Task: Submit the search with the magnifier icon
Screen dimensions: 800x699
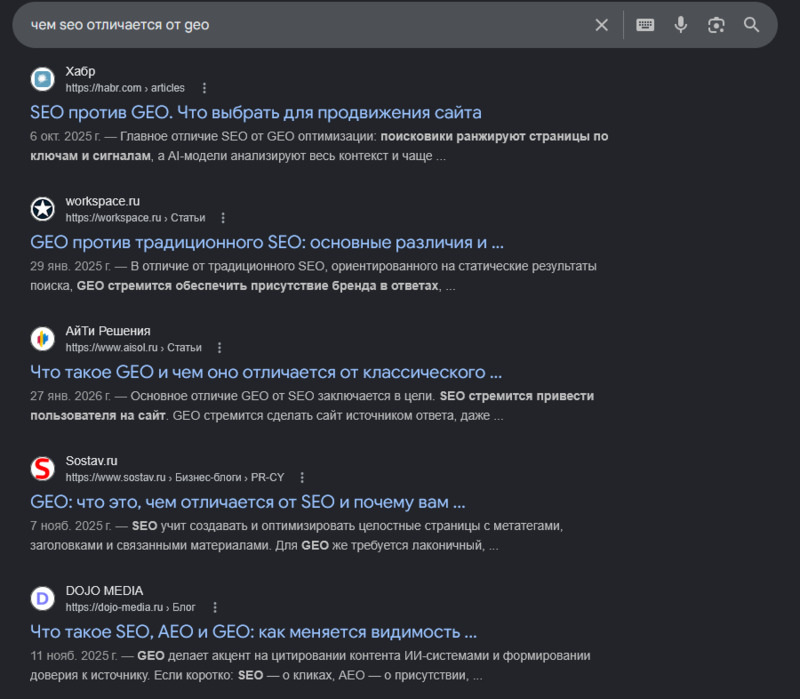Action: pos(751,24)
